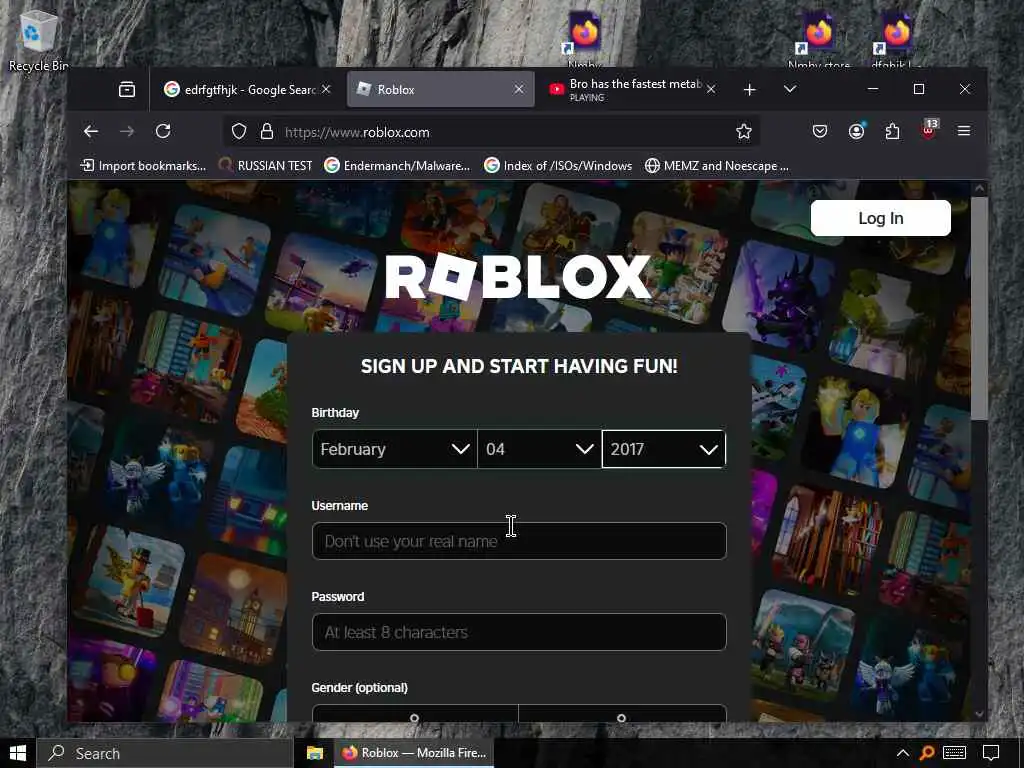
Task: Select the Recycle Bin desktop icon
Action: tap(38, 40)
